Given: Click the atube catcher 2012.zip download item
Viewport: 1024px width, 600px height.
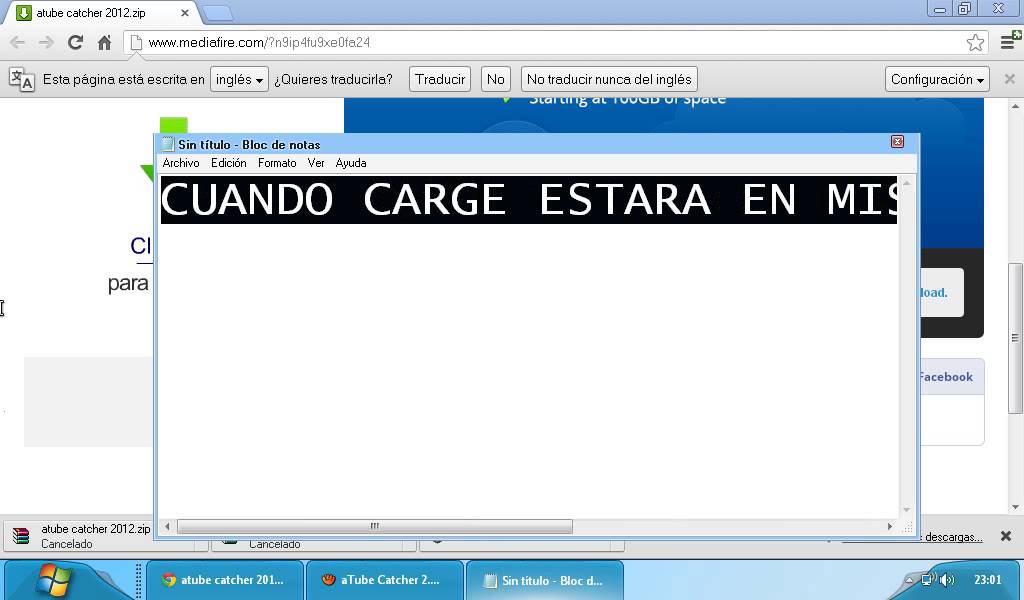Looking at the screenshot, I should [x=78, y=536].
